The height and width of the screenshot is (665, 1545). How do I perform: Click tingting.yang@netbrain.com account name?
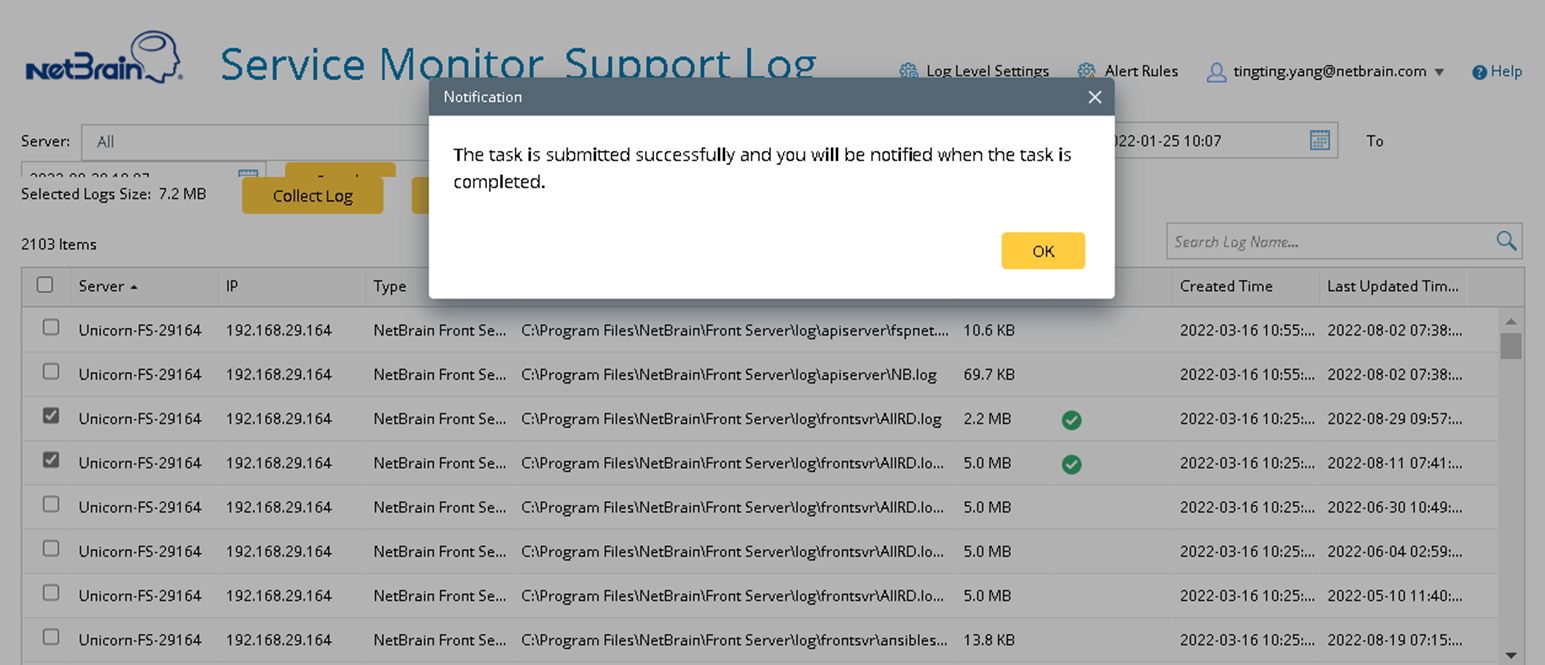[x=1329, y=71]
